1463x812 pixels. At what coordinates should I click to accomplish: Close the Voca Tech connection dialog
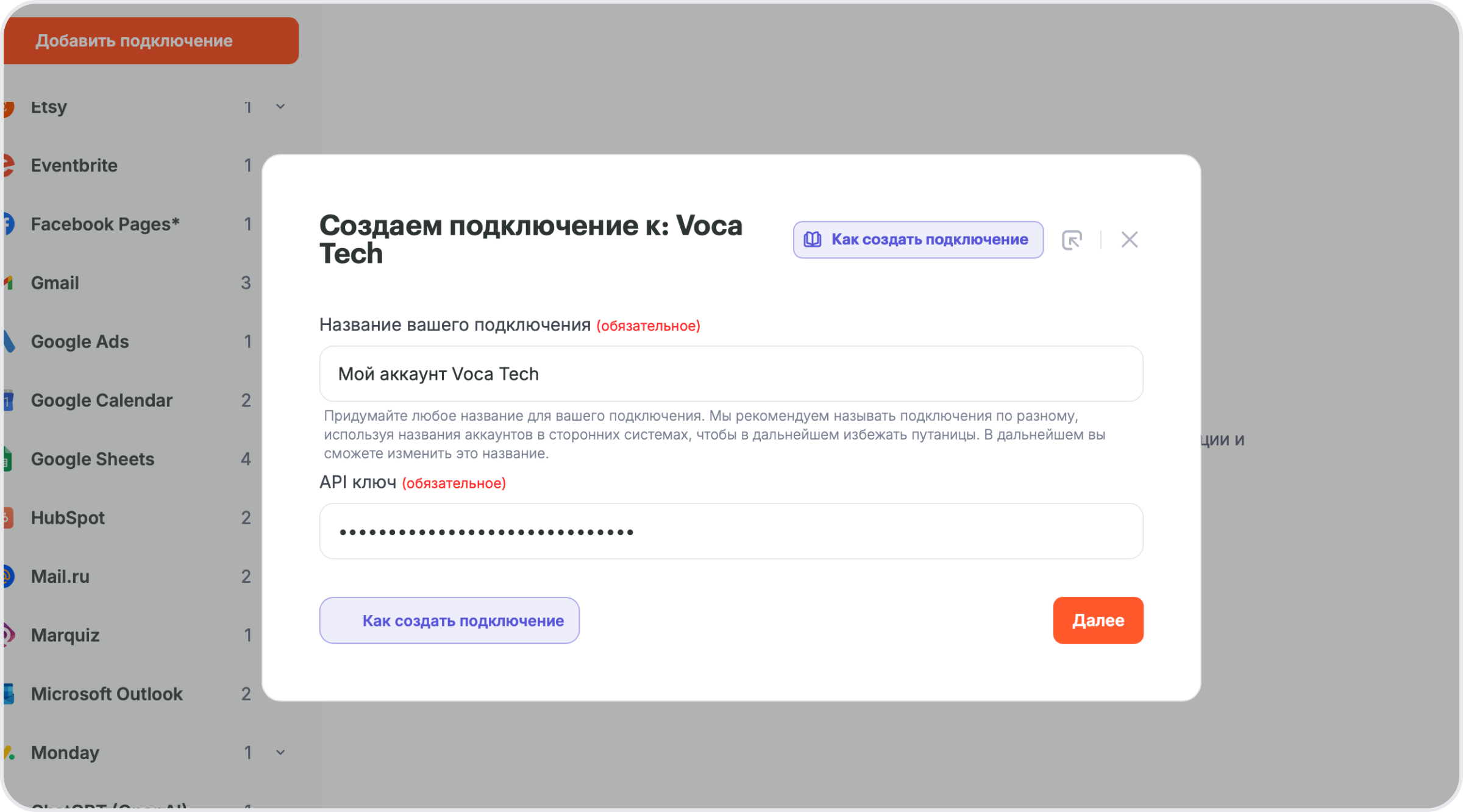point(1129,240)
